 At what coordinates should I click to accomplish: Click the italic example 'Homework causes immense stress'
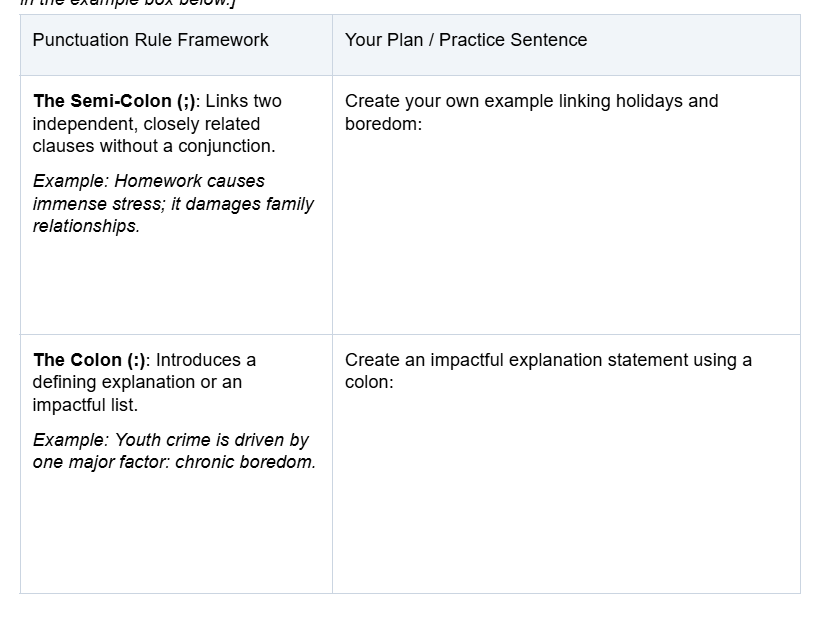pyautogui.click(x=149, y=192)
